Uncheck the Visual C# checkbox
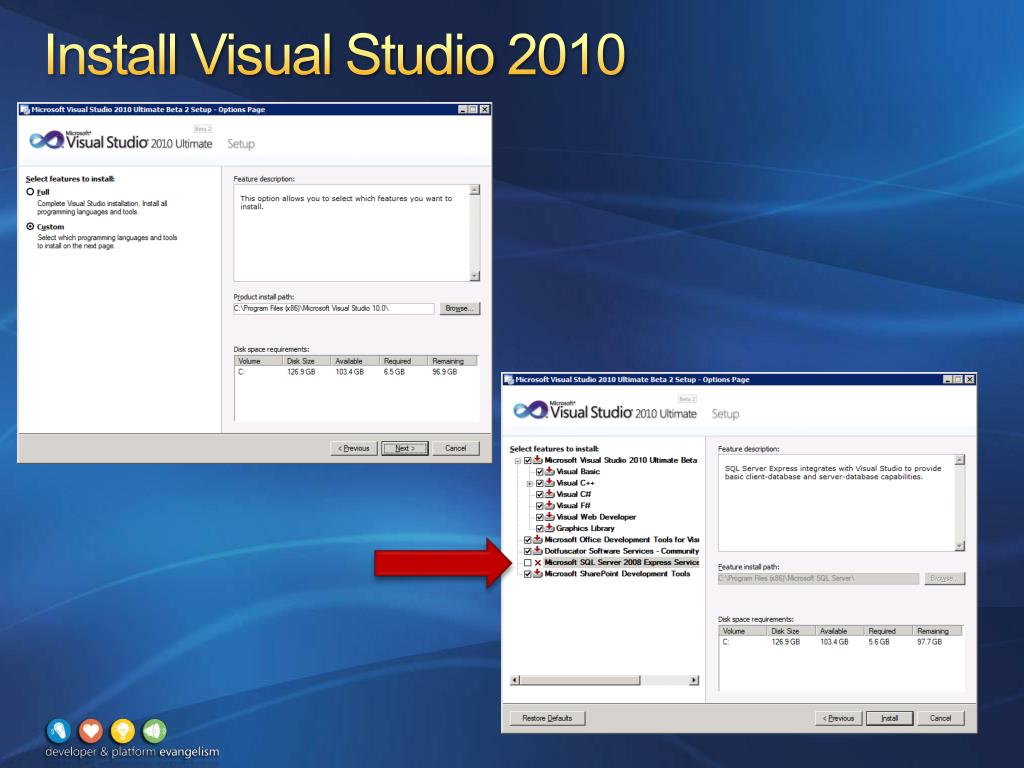This screenshot has height=768, width=1024. (x=539, y=494)
